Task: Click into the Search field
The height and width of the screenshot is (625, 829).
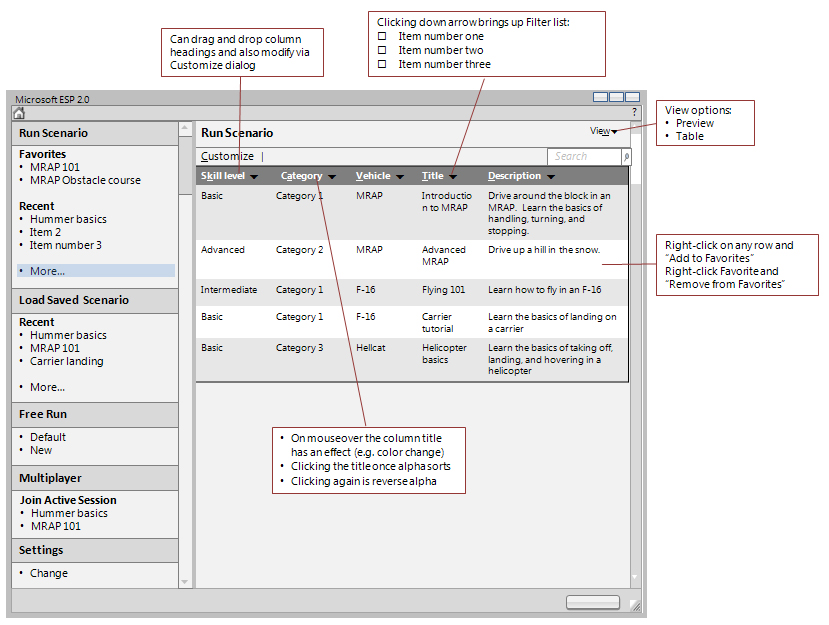Action: (x=584, y=157)
